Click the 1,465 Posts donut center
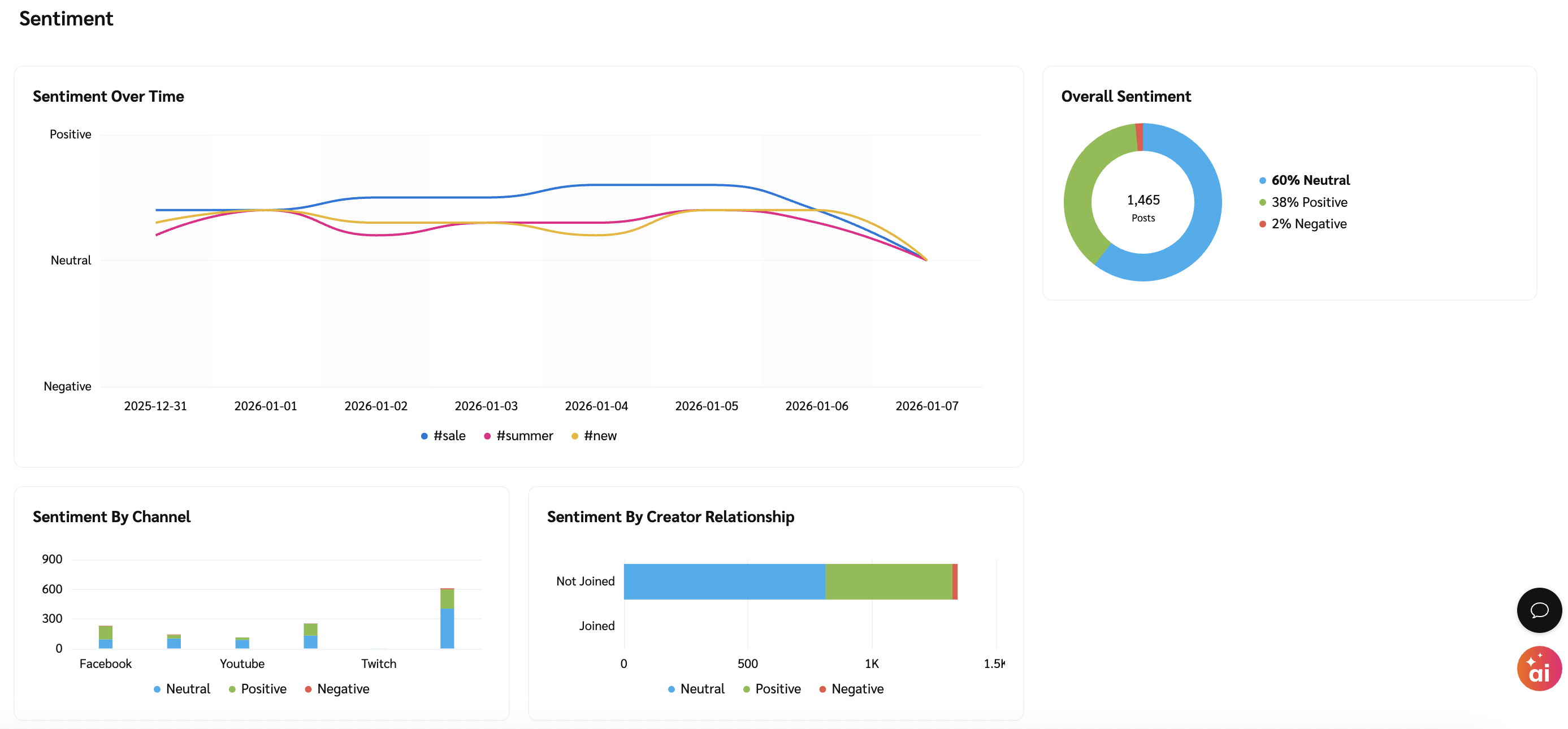1568x729 pixels. pyautogui.click(x=1142, y=207)
